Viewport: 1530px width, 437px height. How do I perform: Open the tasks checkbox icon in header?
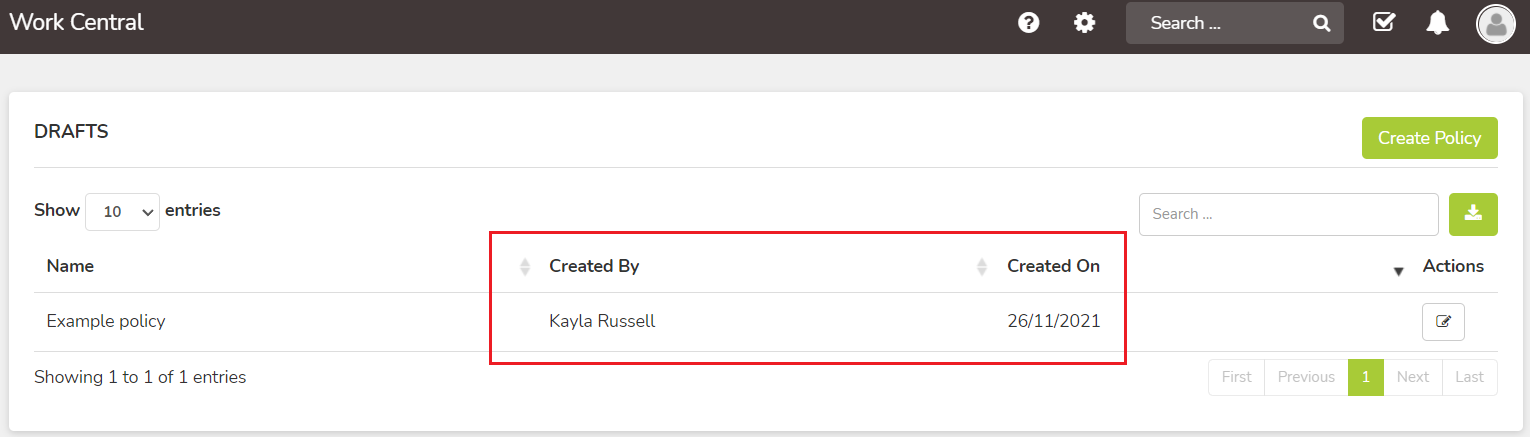(x=1384, y=22)
